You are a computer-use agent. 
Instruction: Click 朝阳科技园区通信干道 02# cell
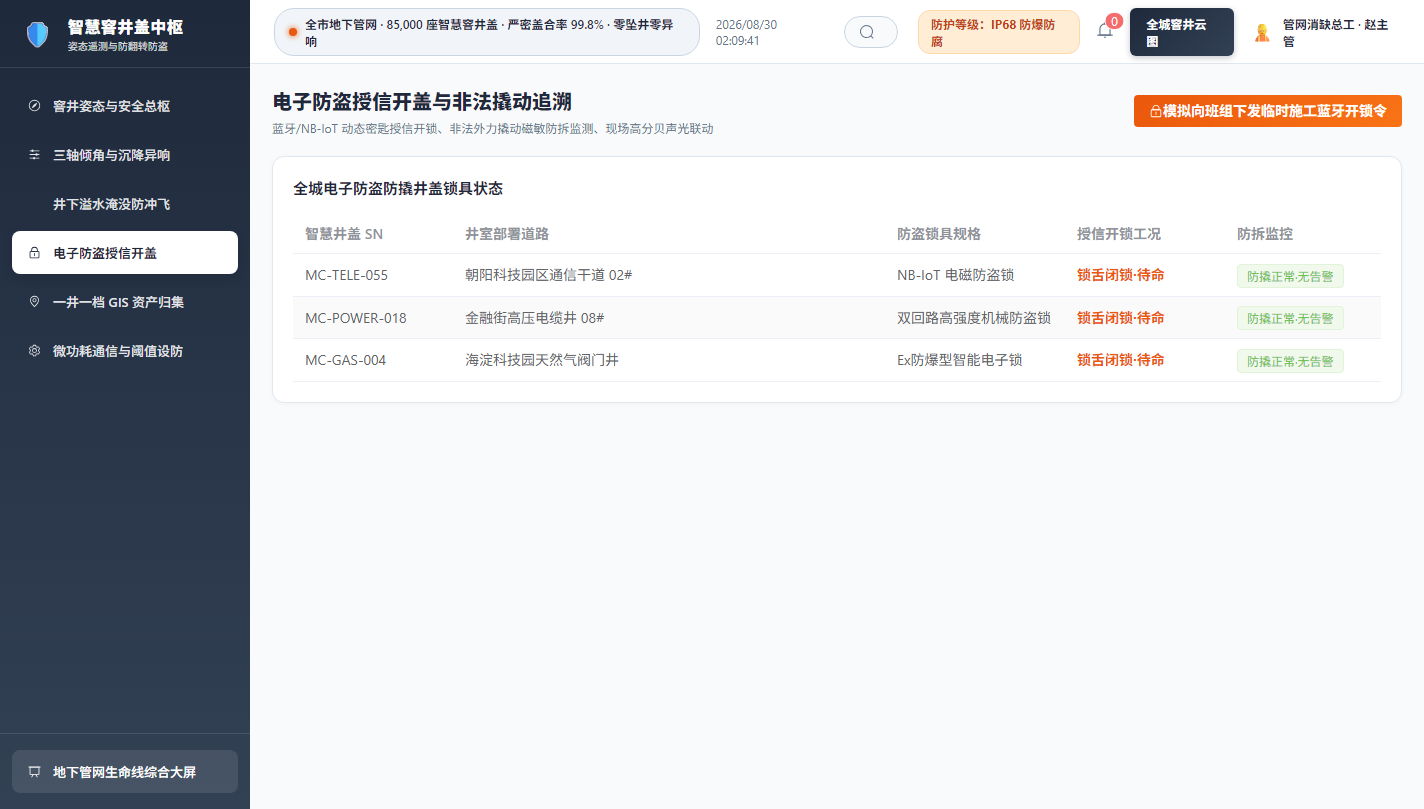(549, 275)
